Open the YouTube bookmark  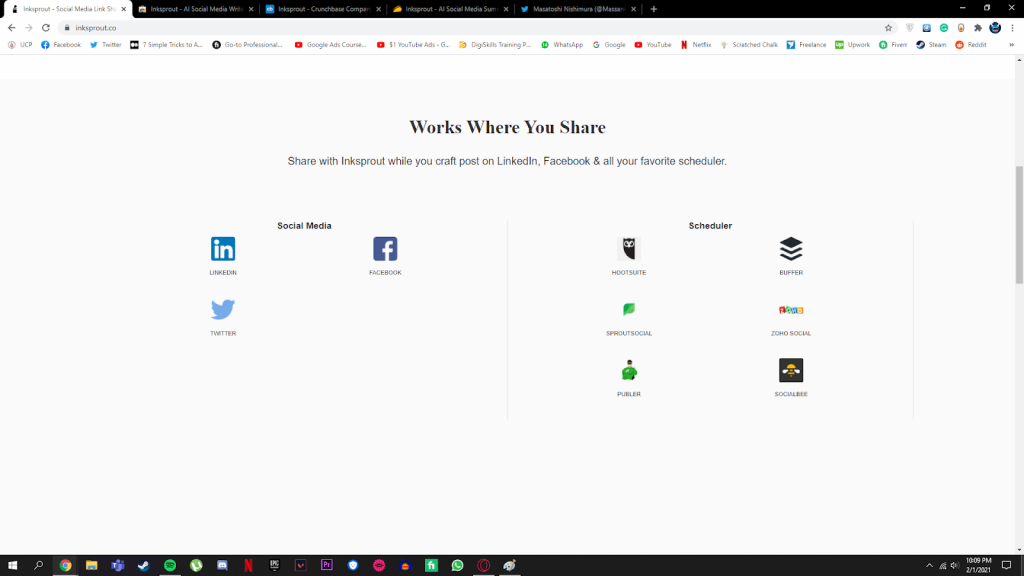coord(652,45)
